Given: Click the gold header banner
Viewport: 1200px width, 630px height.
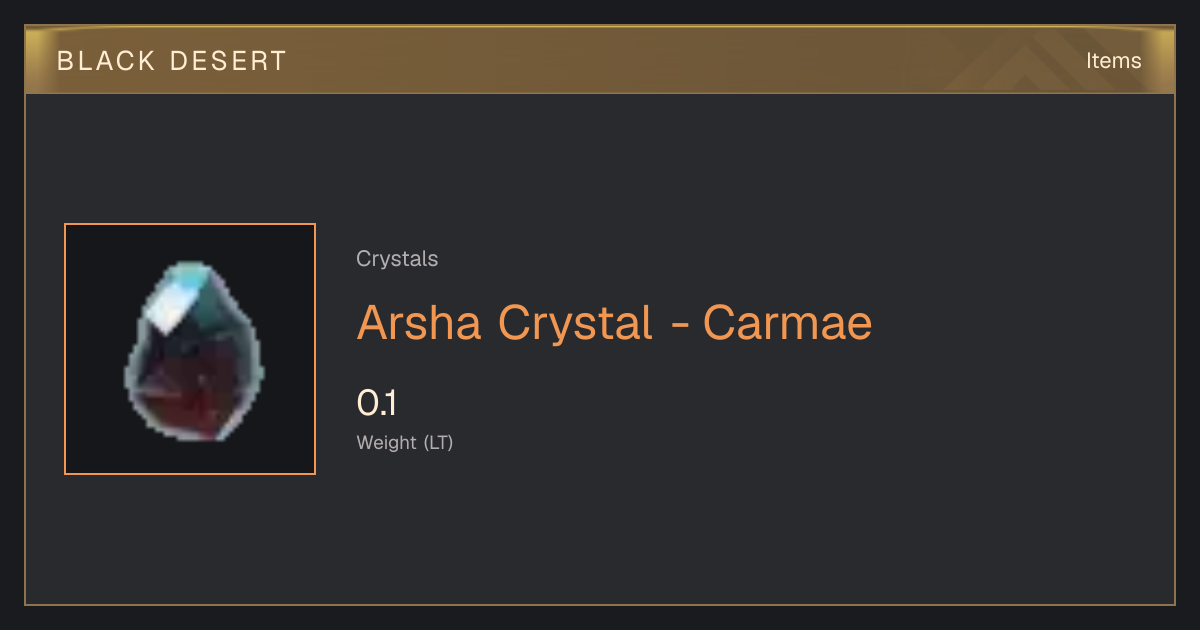Looking at the screenshot, I should [x=600, y=60].
